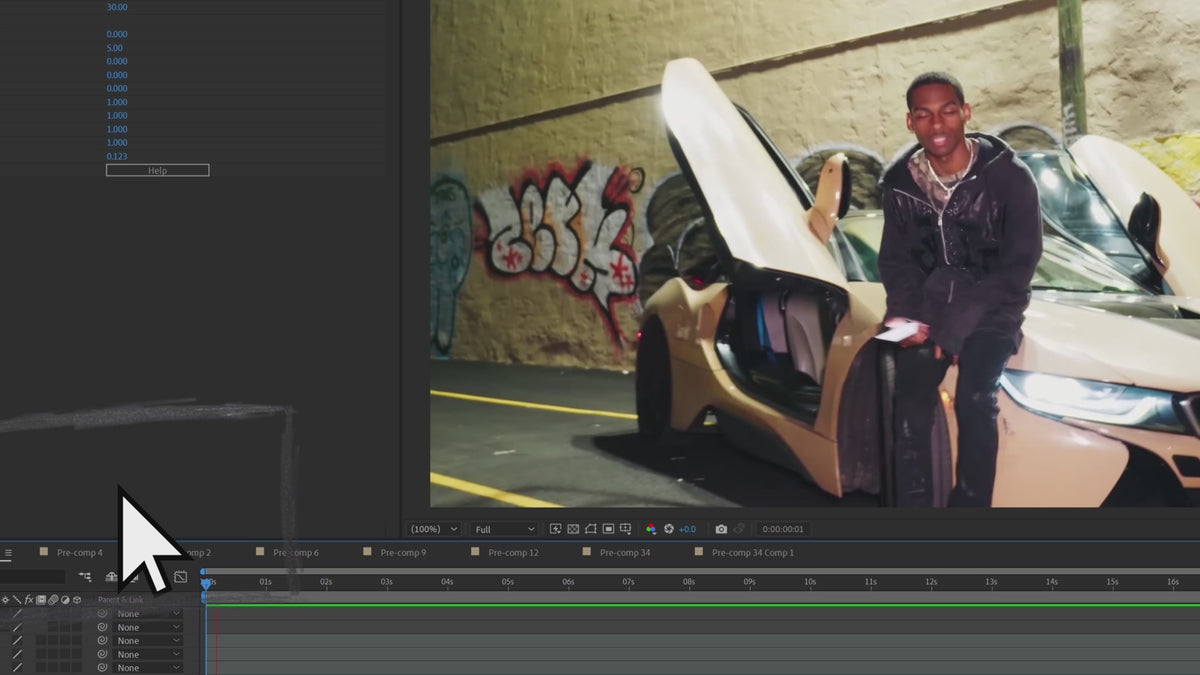Click the preview timecode 0:00:00:01
The image size is (1200, 675).
(x=783, y=529)
